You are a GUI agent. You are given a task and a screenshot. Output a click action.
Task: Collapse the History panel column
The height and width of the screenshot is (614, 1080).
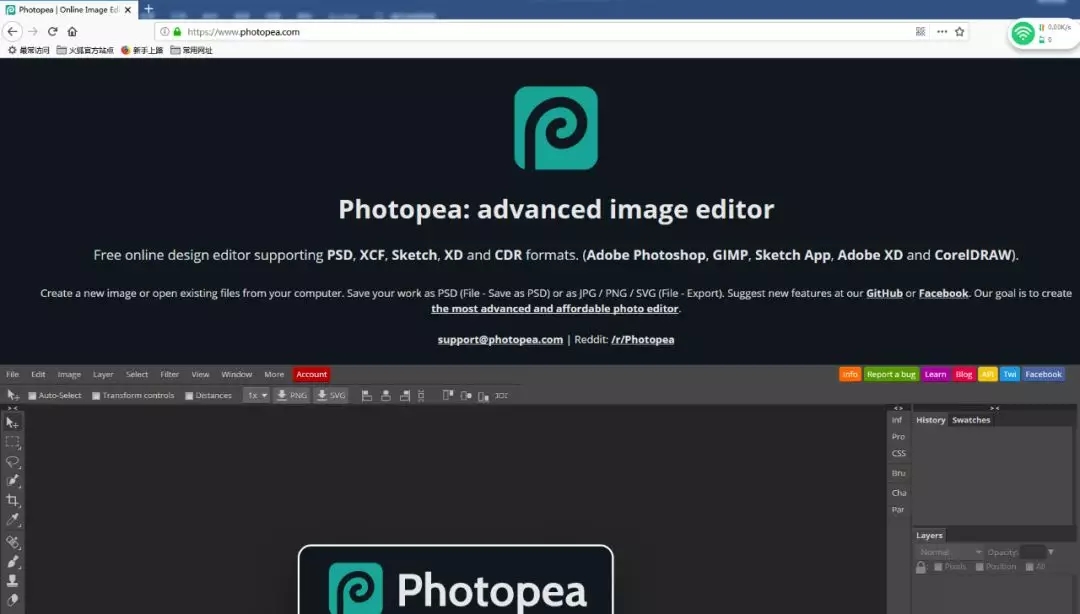(994, 408)
